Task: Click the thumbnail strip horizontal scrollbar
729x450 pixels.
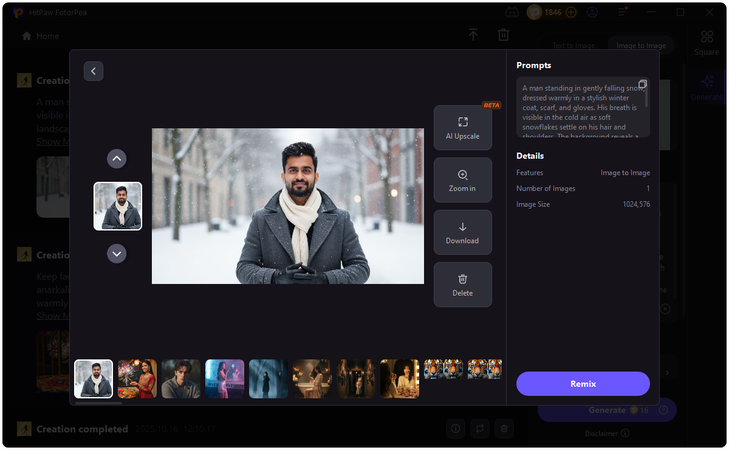Action: tap(98, 403)
